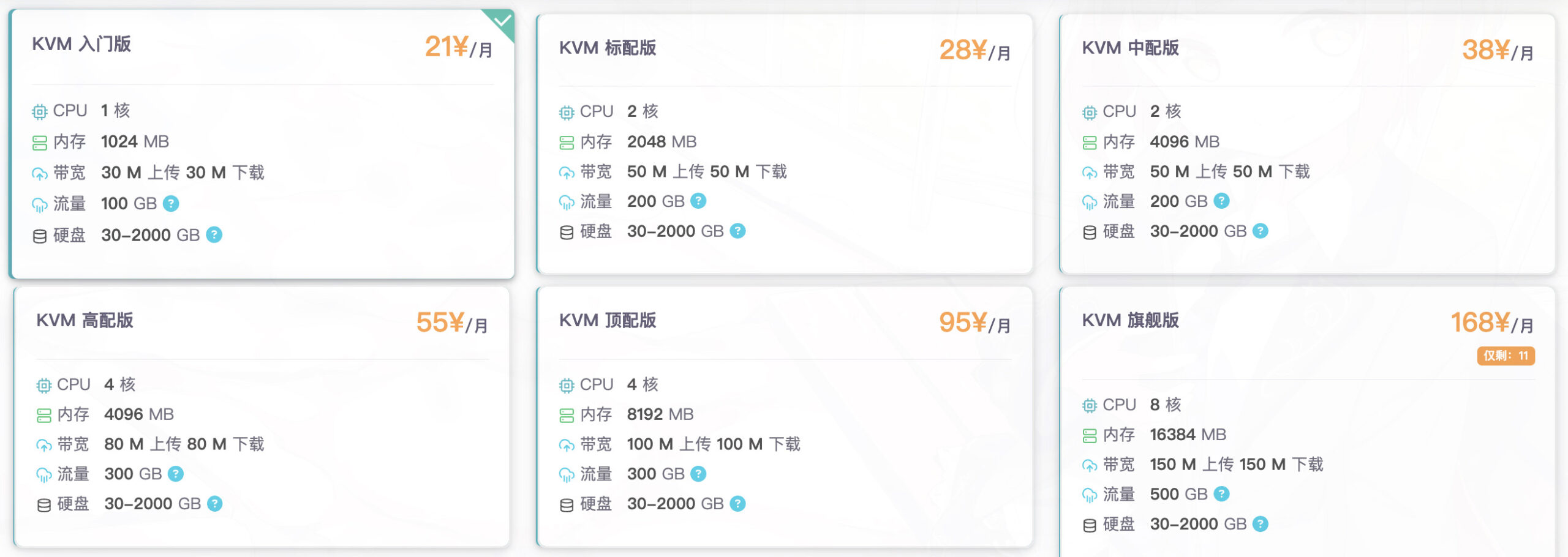
Task: Select the KVM 中配版 plan card
Action: pos(1308,144)
